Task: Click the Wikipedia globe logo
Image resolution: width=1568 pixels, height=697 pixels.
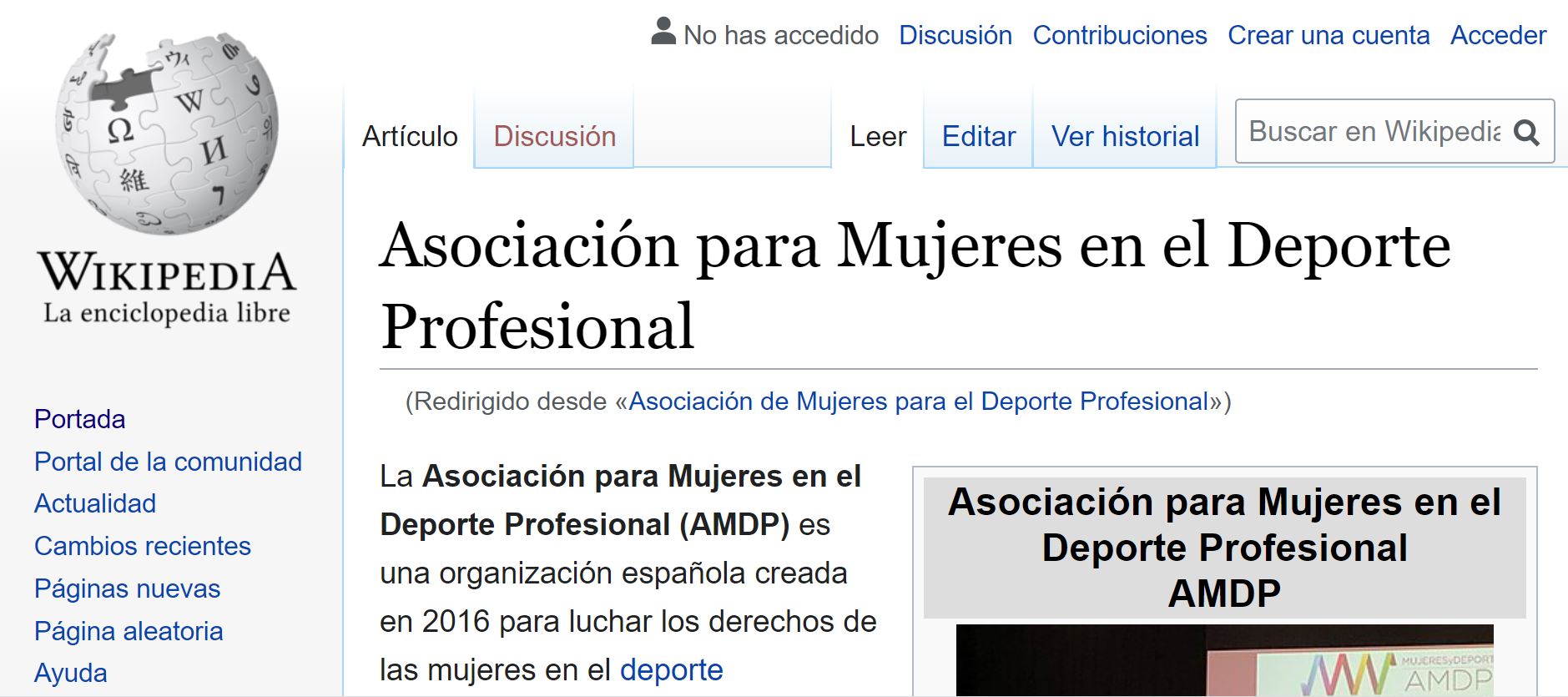Action: coord(167,134)
